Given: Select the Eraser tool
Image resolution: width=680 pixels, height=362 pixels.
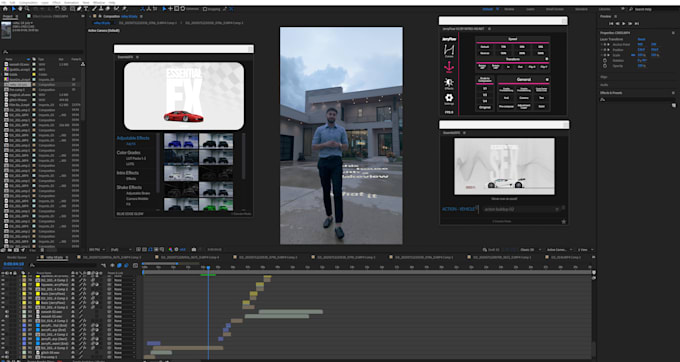Looking at the screenshot, I should click(x=108, y=9).
